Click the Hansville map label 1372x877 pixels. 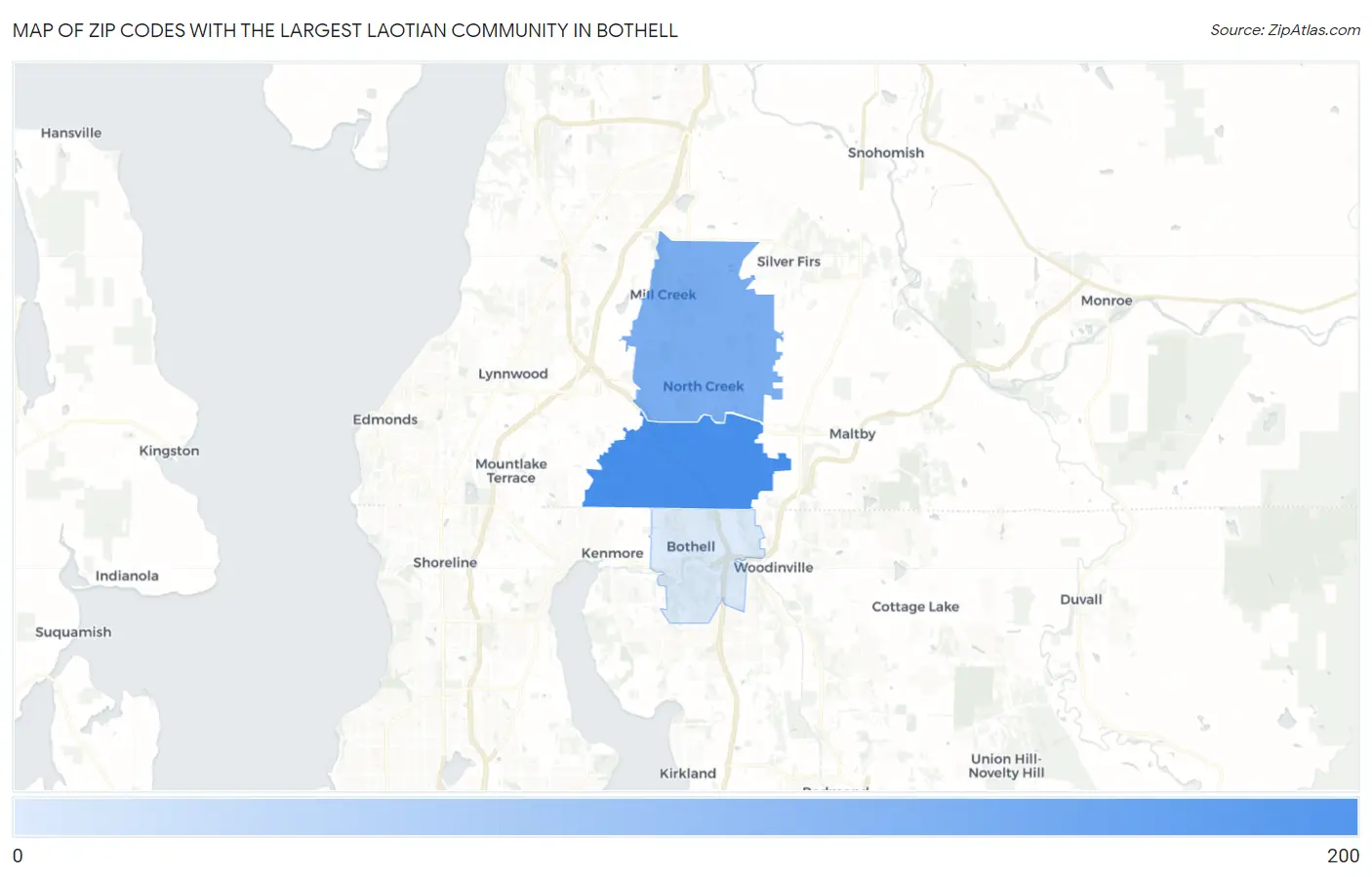[71, 133]
